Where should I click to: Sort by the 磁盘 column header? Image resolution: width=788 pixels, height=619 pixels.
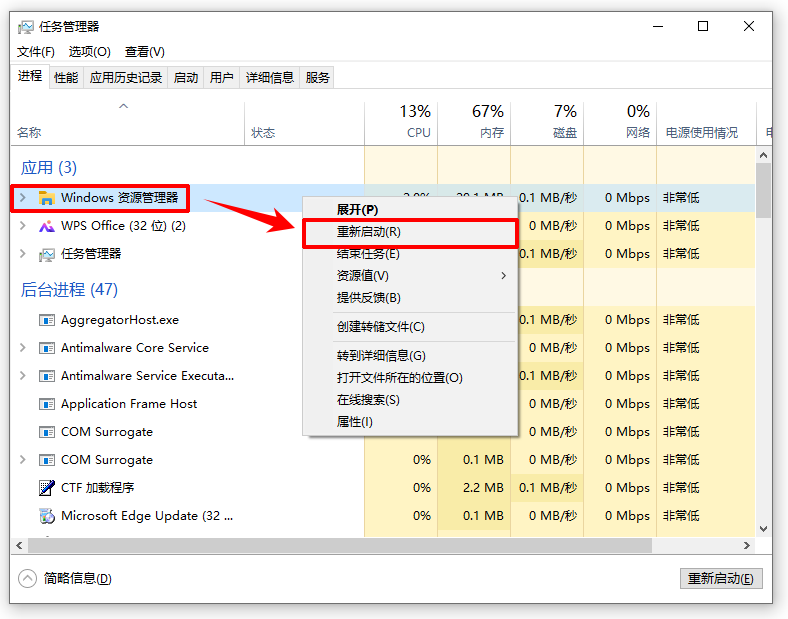click(547, 124)
